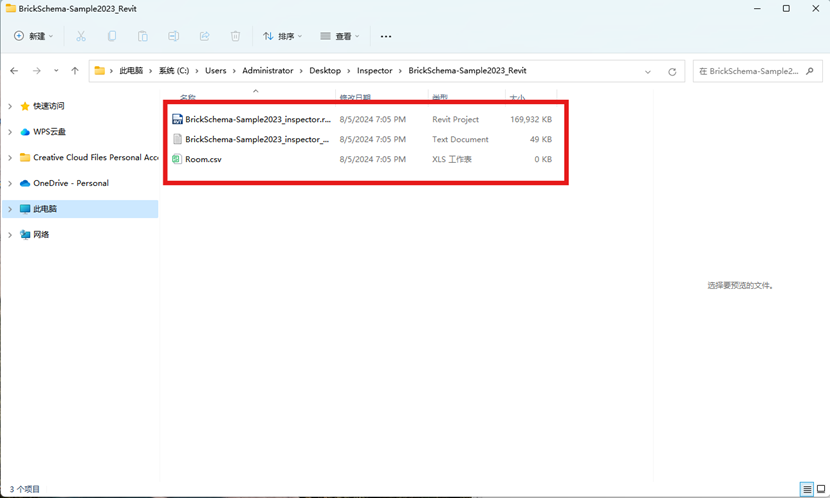Switch to details view icon in status bar
Image resolution: width=830 pixels, height=498 pixels.
tap(806, 489)
